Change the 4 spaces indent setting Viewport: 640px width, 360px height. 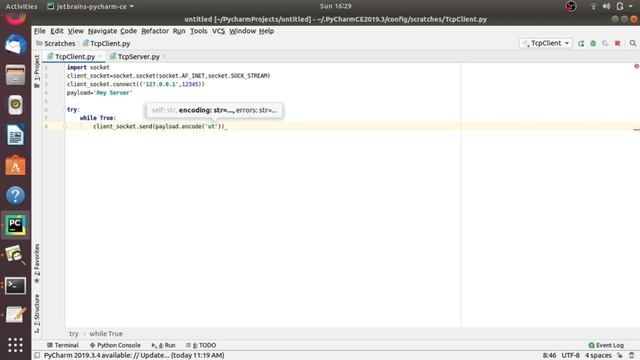point(598,356)
